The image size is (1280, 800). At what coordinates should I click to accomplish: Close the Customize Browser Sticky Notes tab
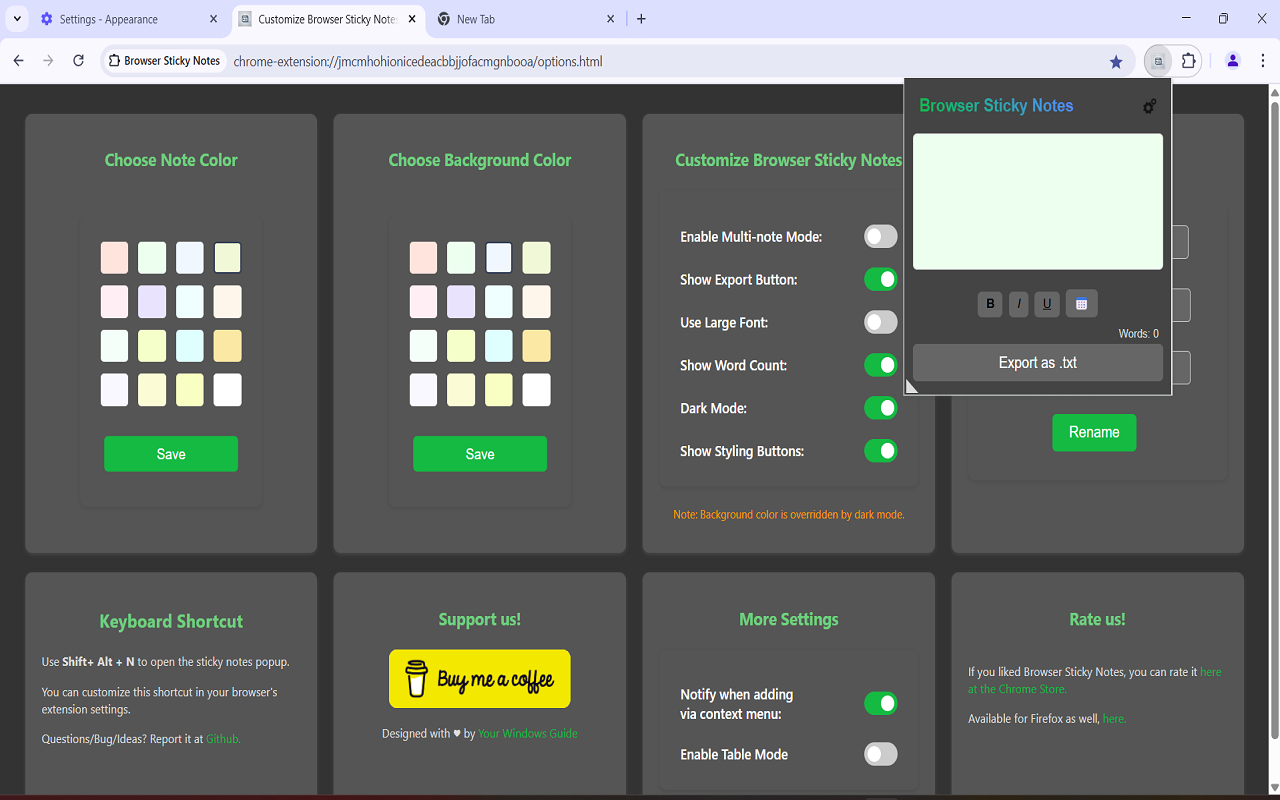click(x=412, y=19)
